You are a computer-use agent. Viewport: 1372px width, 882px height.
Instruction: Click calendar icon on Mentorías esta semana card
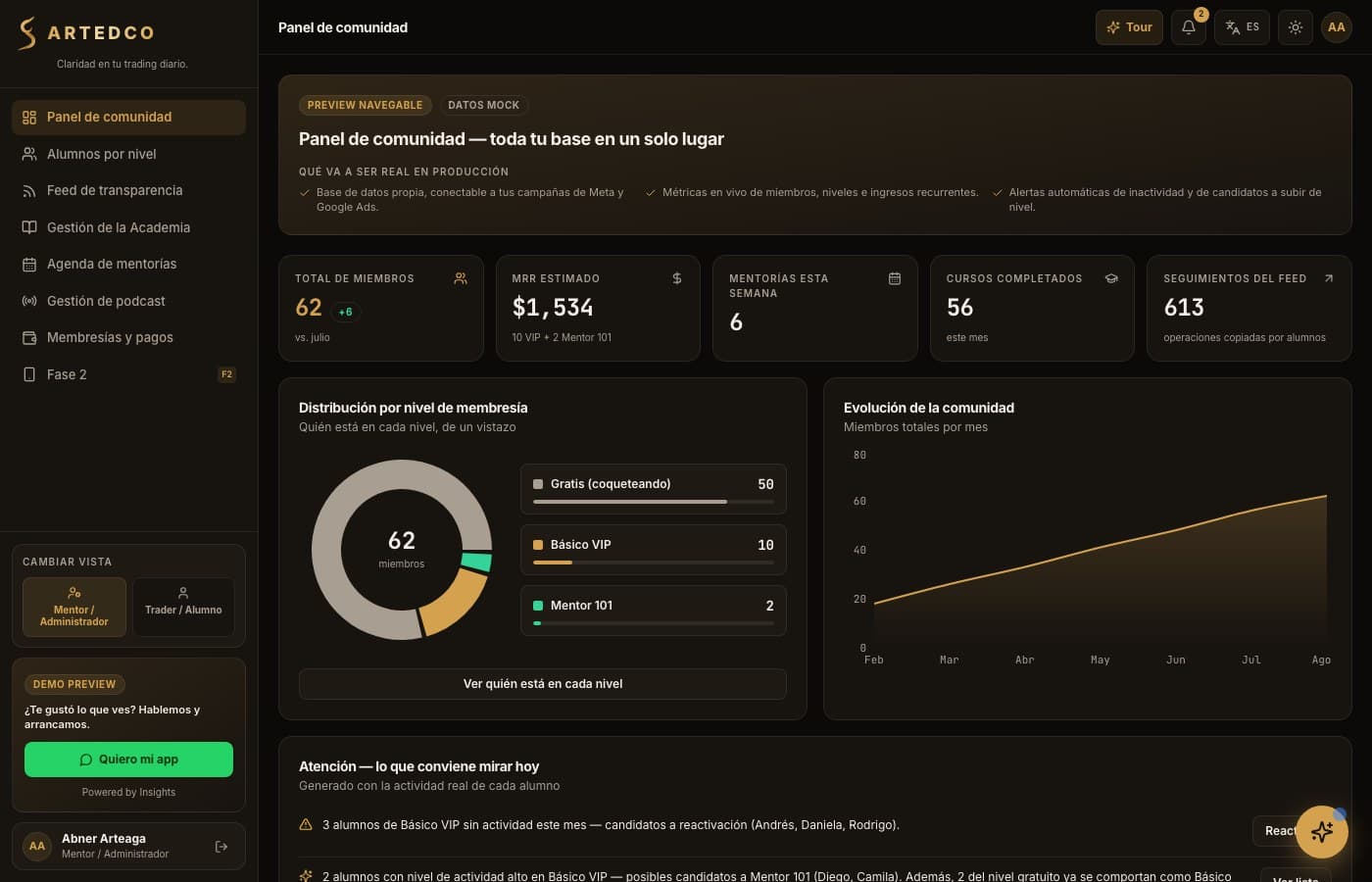click(895, 278)
